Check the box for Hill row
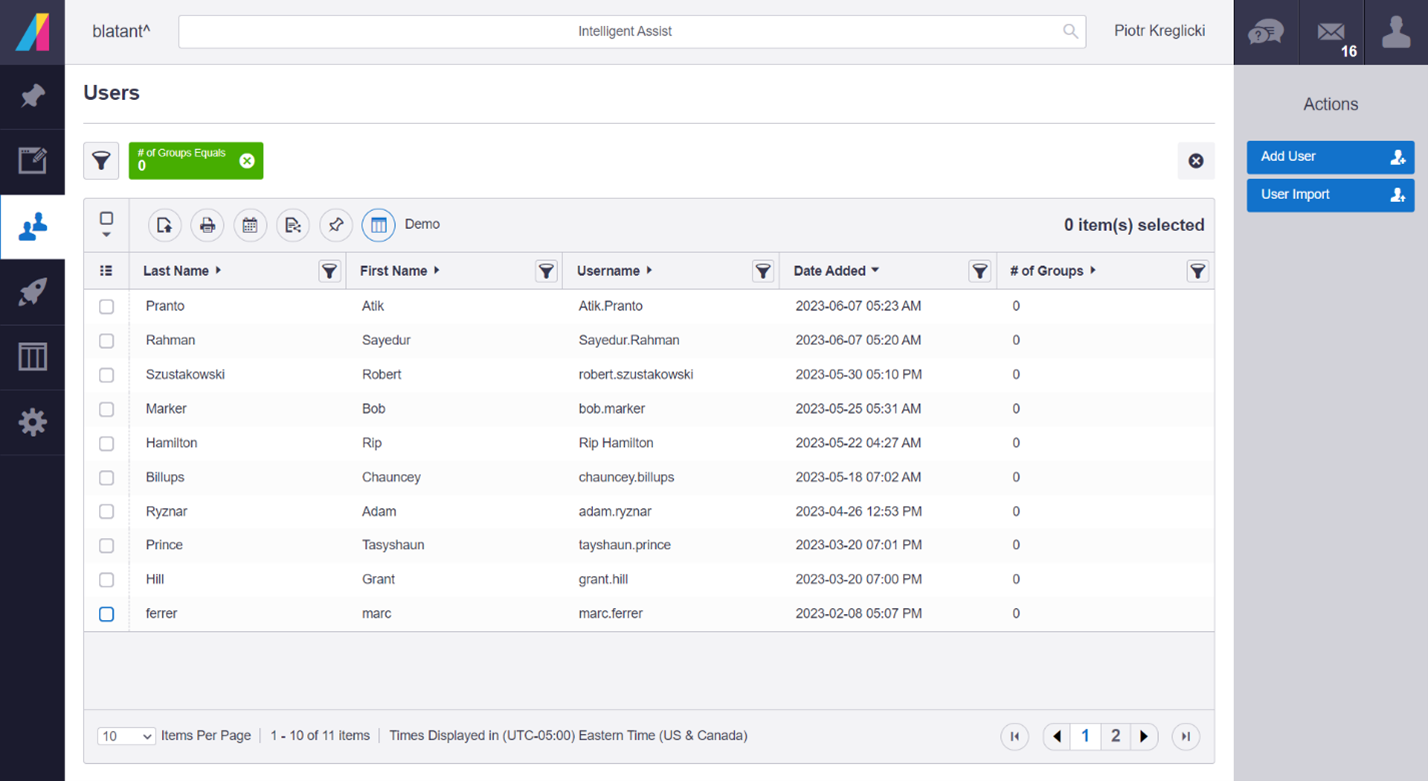Screen dimensions: 1428x781 [x=106, y=580]
